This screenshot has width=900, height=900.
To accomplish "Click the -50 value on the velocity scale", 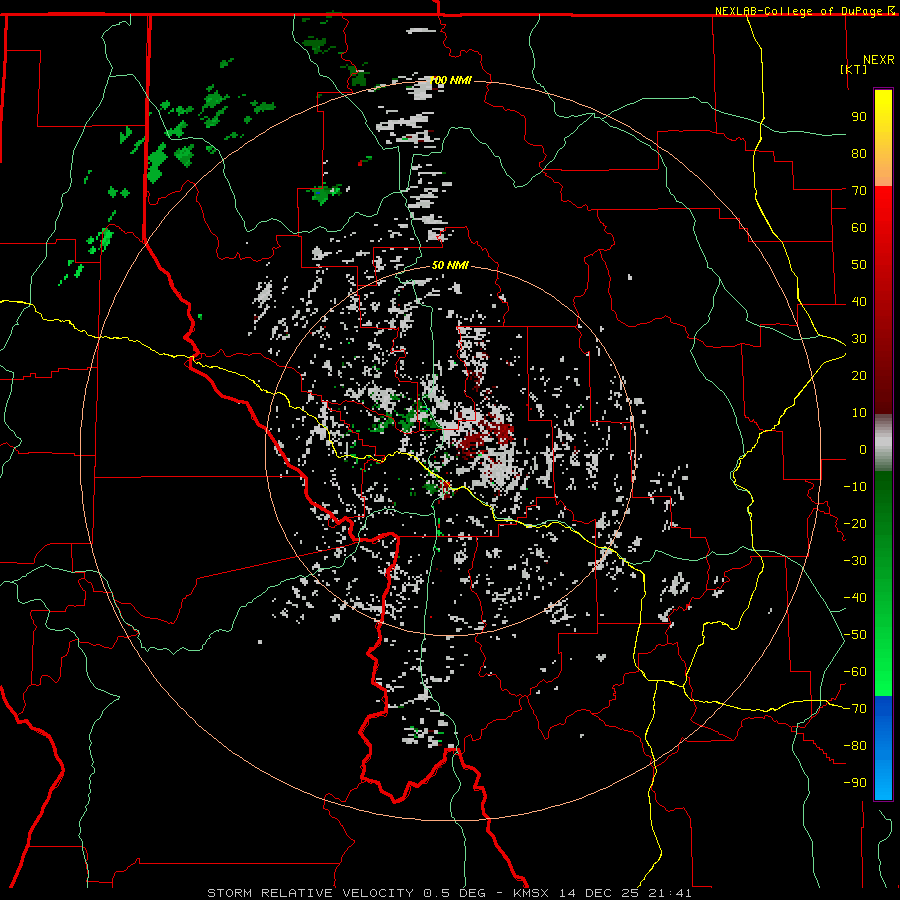I will (855, 635).
